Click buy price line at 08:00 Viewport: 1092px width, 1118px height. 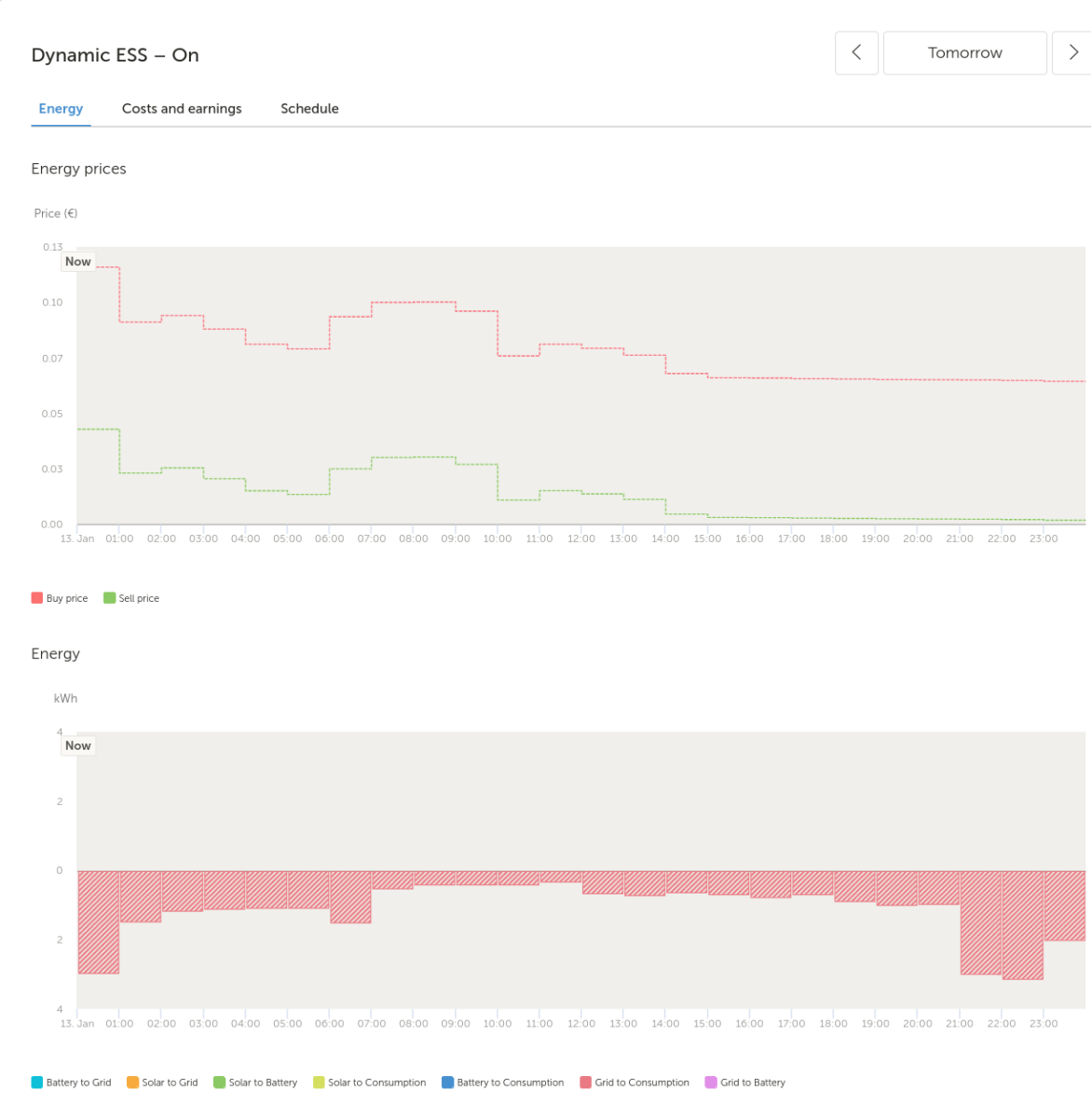414,302
